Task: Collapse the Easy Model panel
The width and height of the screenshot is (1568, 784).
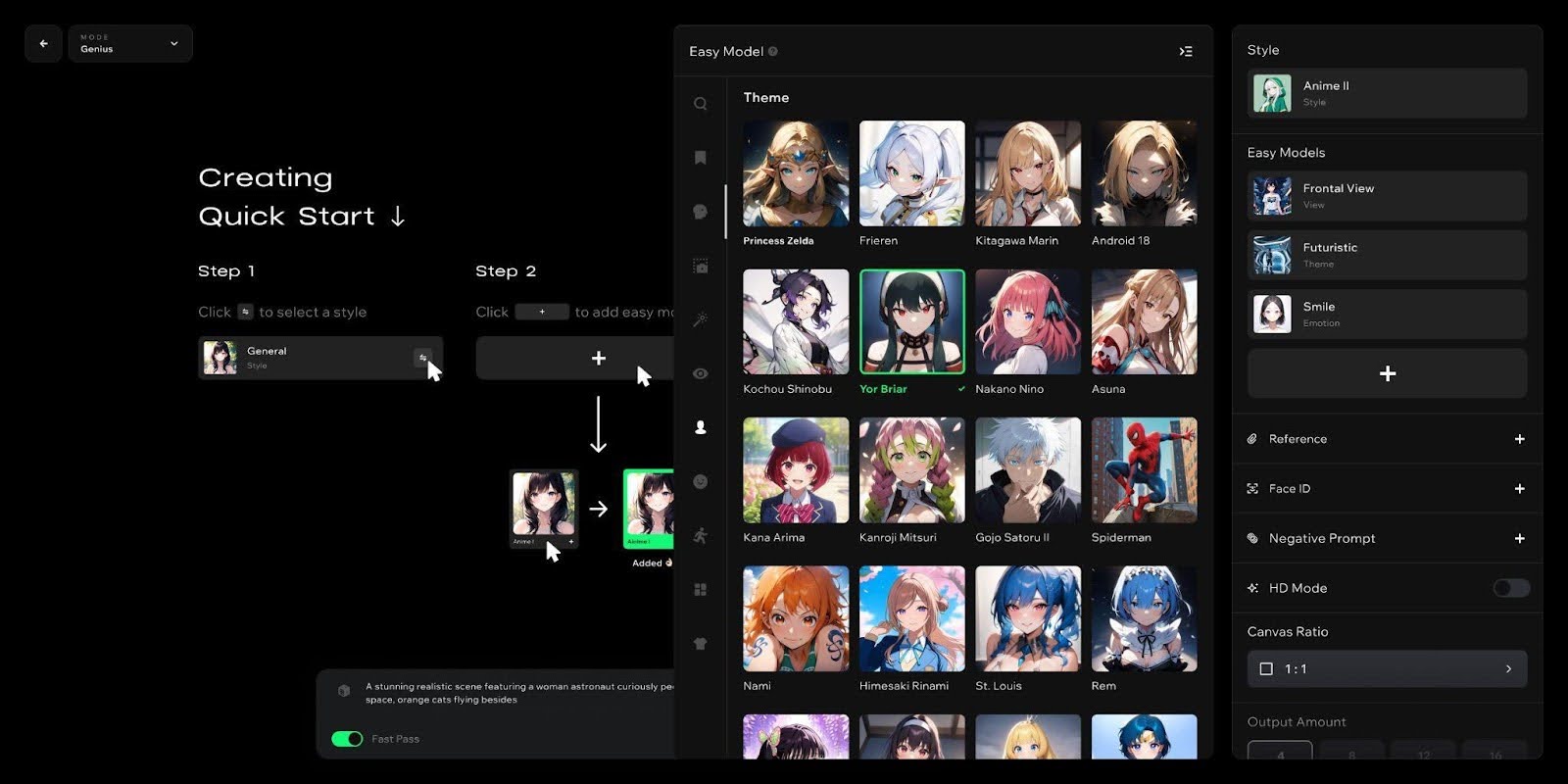Action: [1186, 51]
